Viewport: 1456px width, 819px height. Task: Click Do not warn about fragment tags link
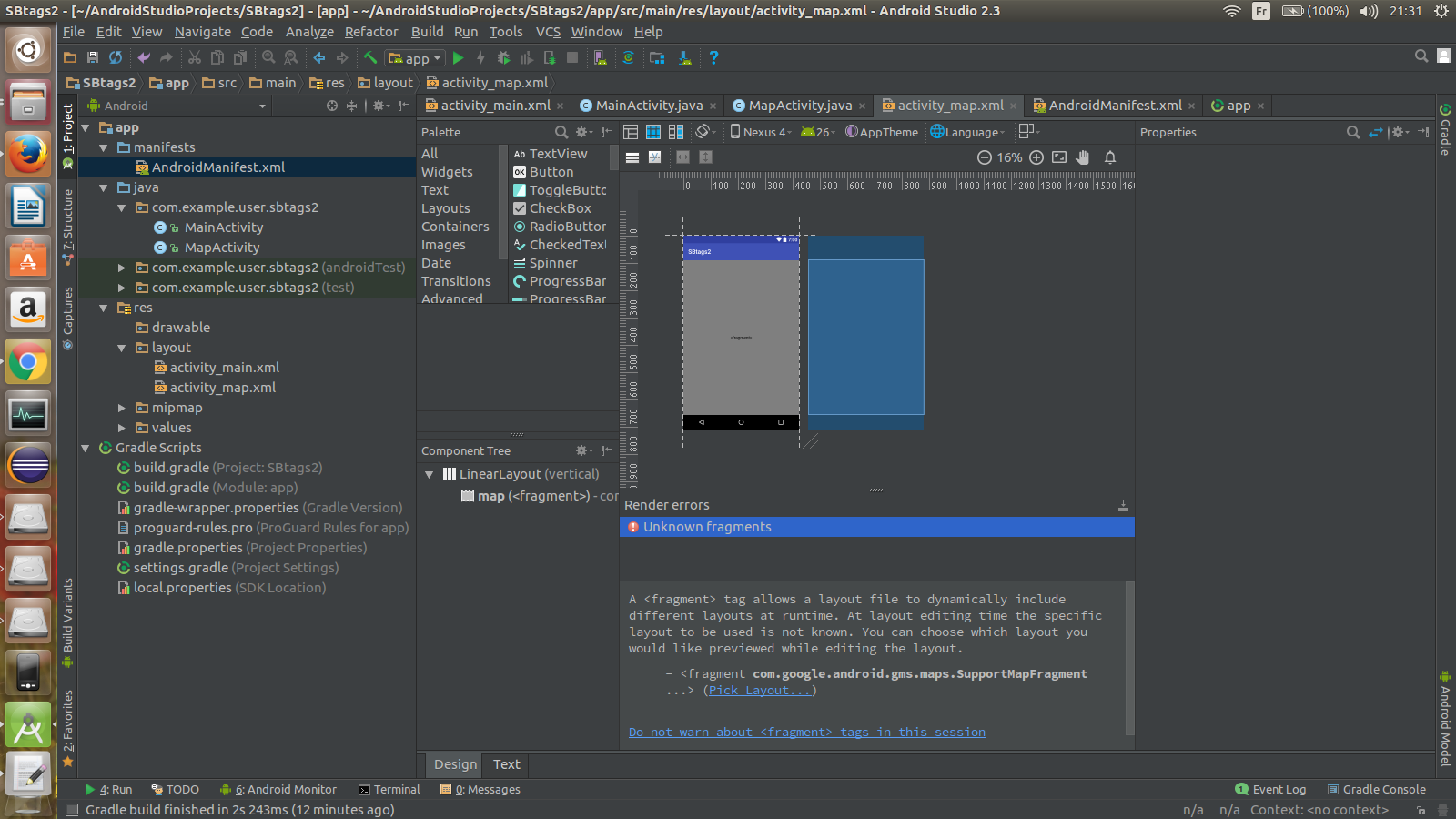coord(807,732)
